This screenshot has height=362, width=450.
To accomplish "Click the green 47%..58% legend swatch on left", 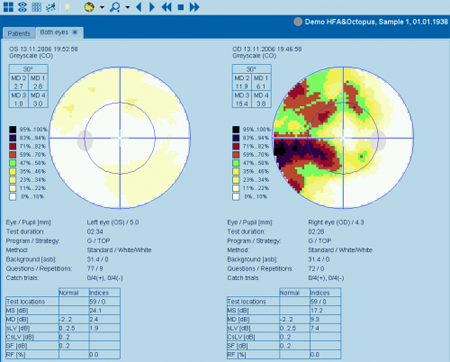I will (x=13, y=163).
